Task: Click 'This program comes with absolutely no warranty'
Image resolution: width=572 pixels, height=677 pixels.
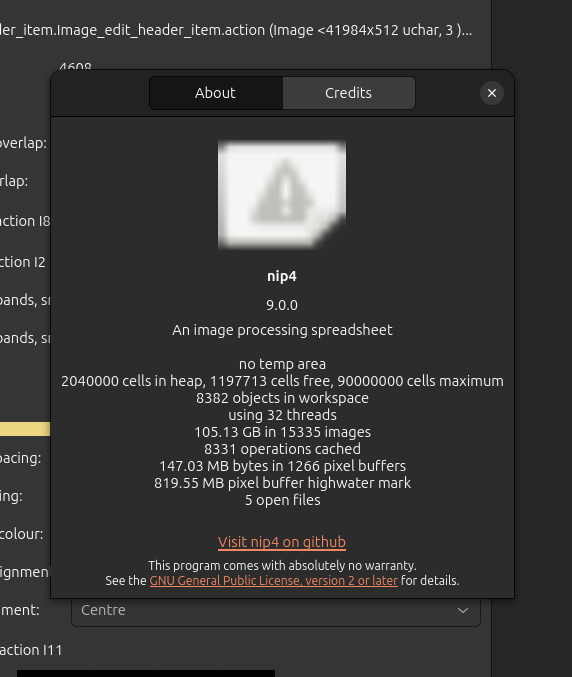Action: tap(282, 566)
